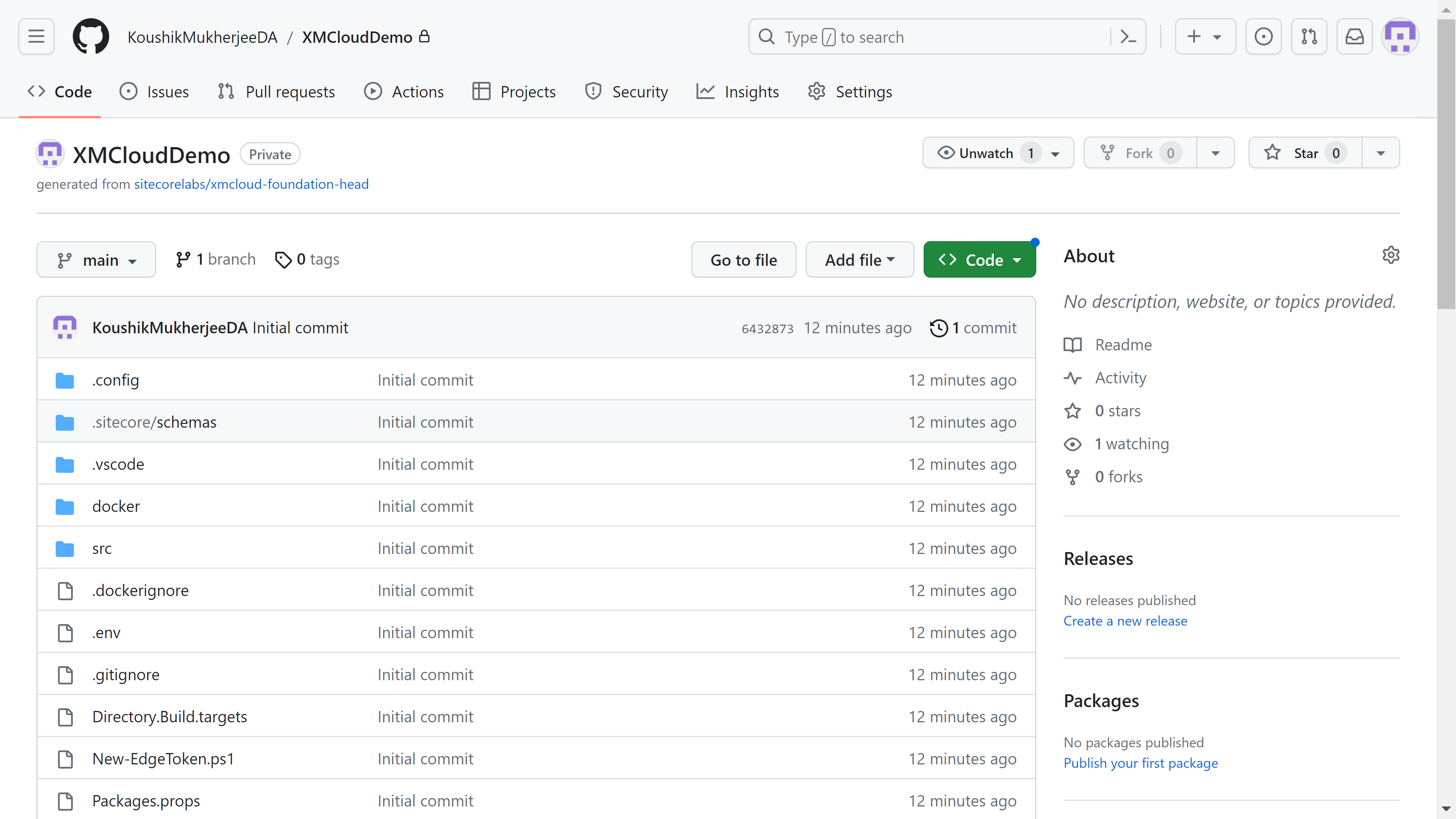Click the forks icon in About

[1072, 477]
